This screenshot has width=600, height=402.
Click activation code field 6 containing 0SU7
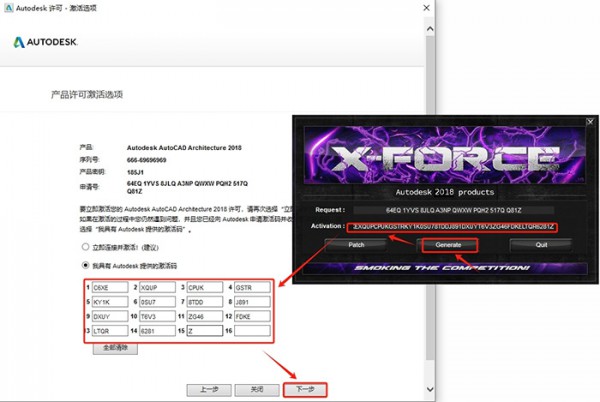tap(157, 302)
